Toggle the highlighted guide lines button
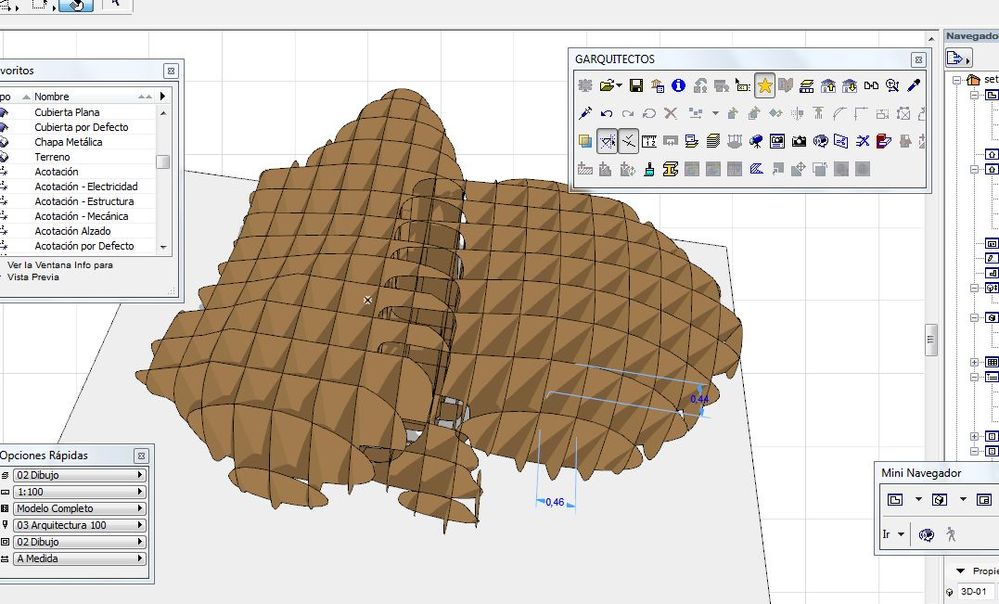This screenshot has width=999, height=604. pos(606,142)
